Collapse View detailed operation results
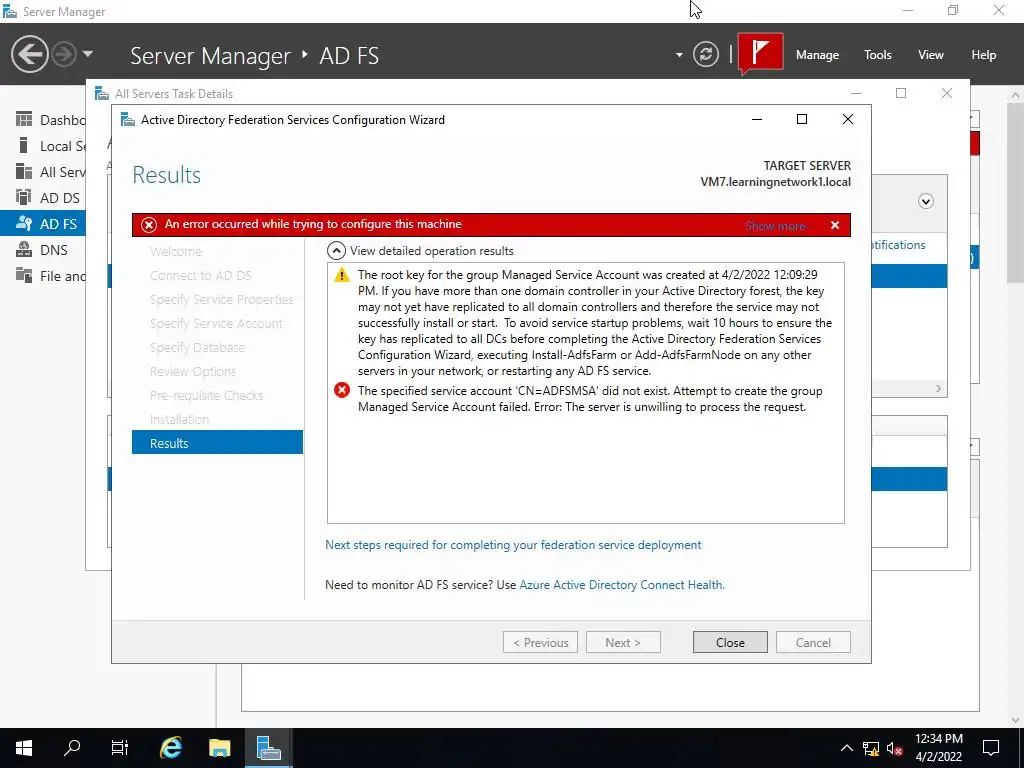The image size is (1024, 768). (x=336, y=251)
